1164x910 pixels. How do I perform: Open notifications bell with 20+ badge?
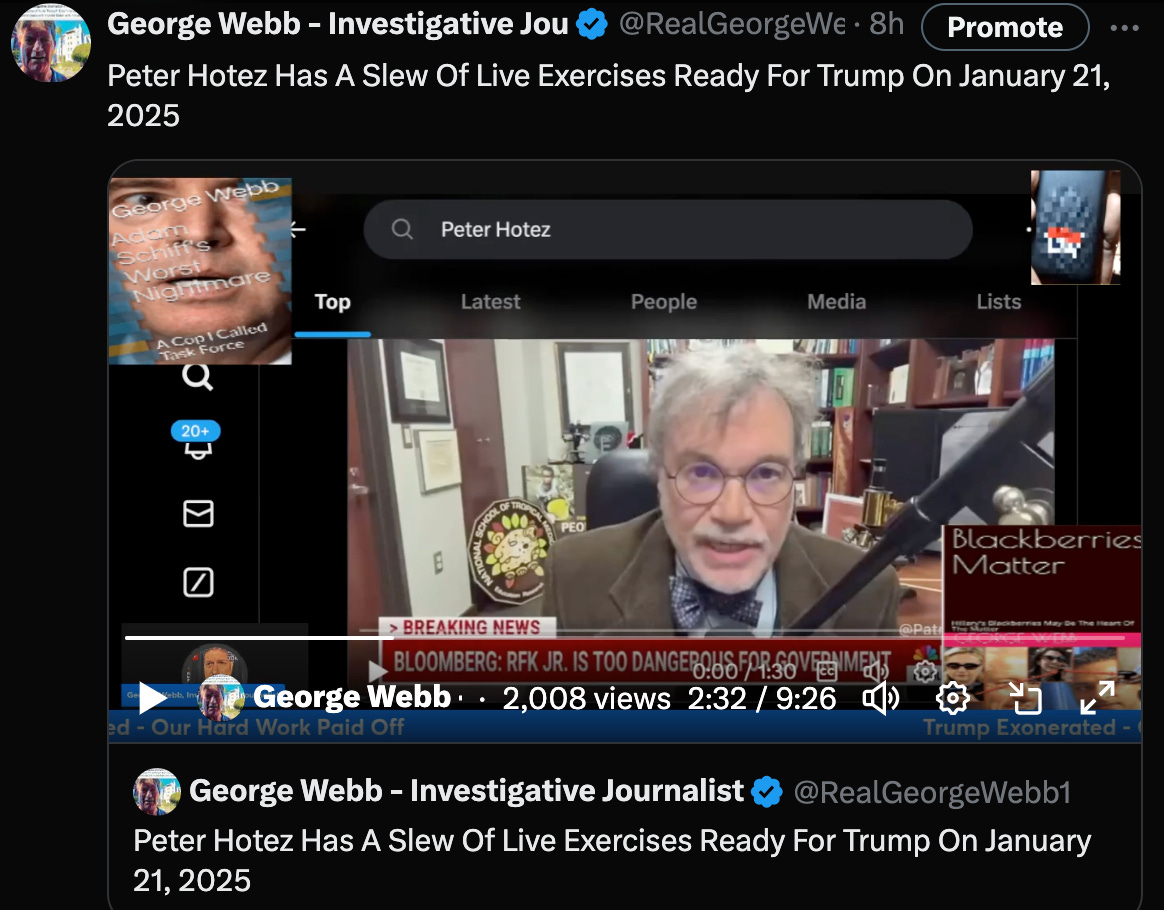pos(196,442)
